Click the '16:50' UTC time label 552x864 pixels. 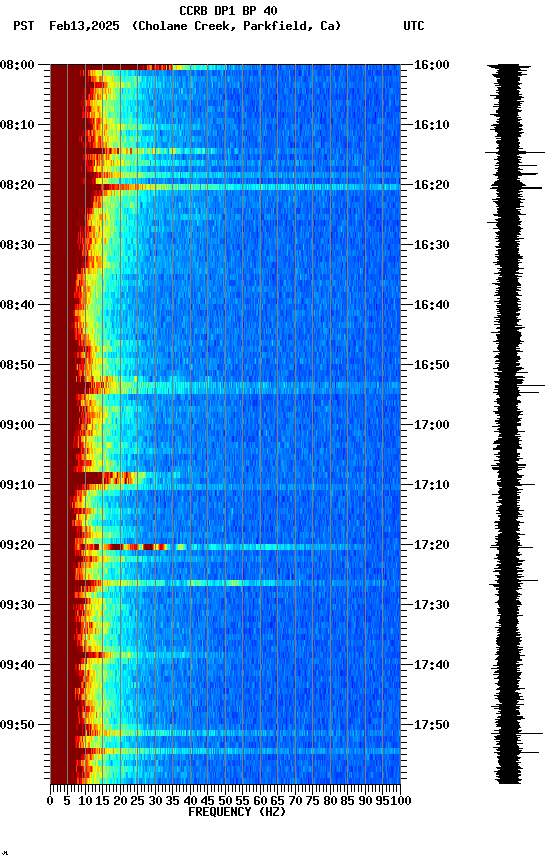[431, 365]
